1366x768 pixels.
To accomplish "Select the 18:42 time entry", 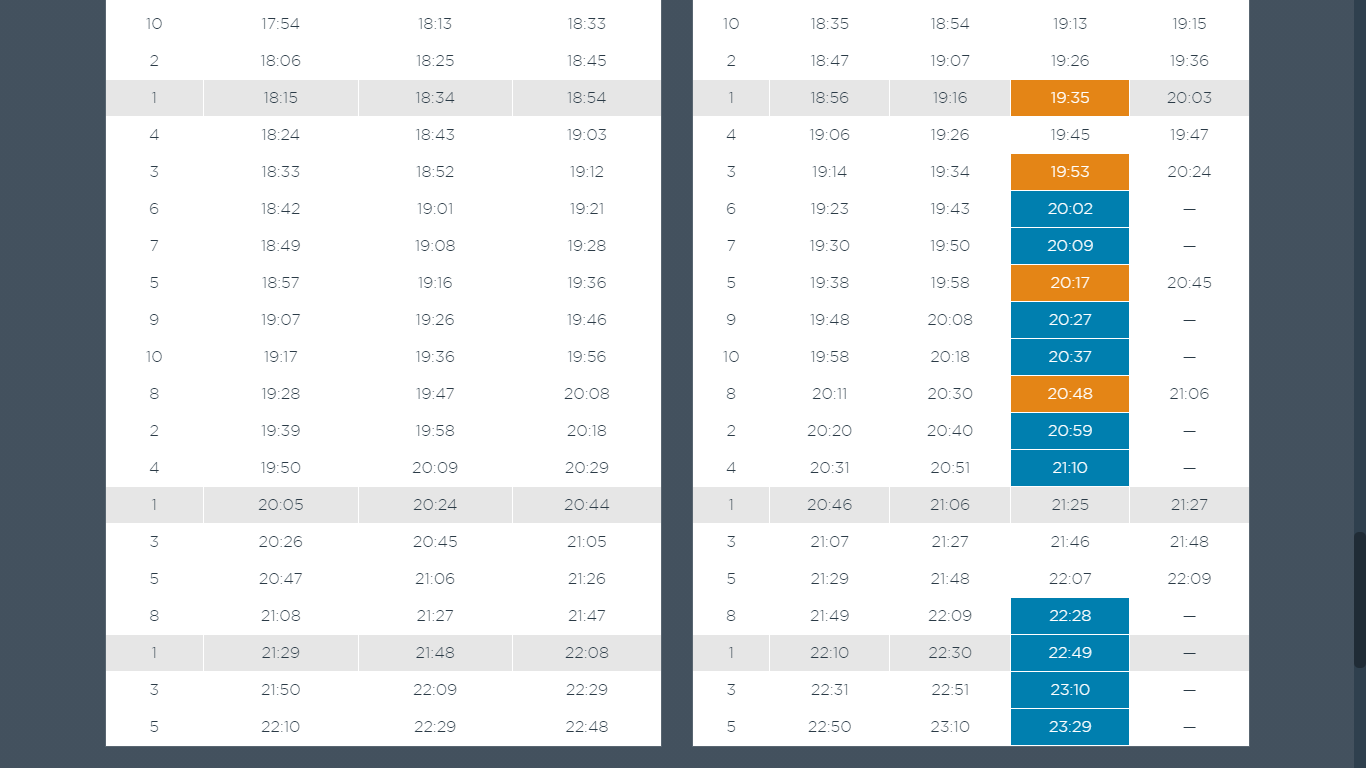I will (x=281, y=209).
